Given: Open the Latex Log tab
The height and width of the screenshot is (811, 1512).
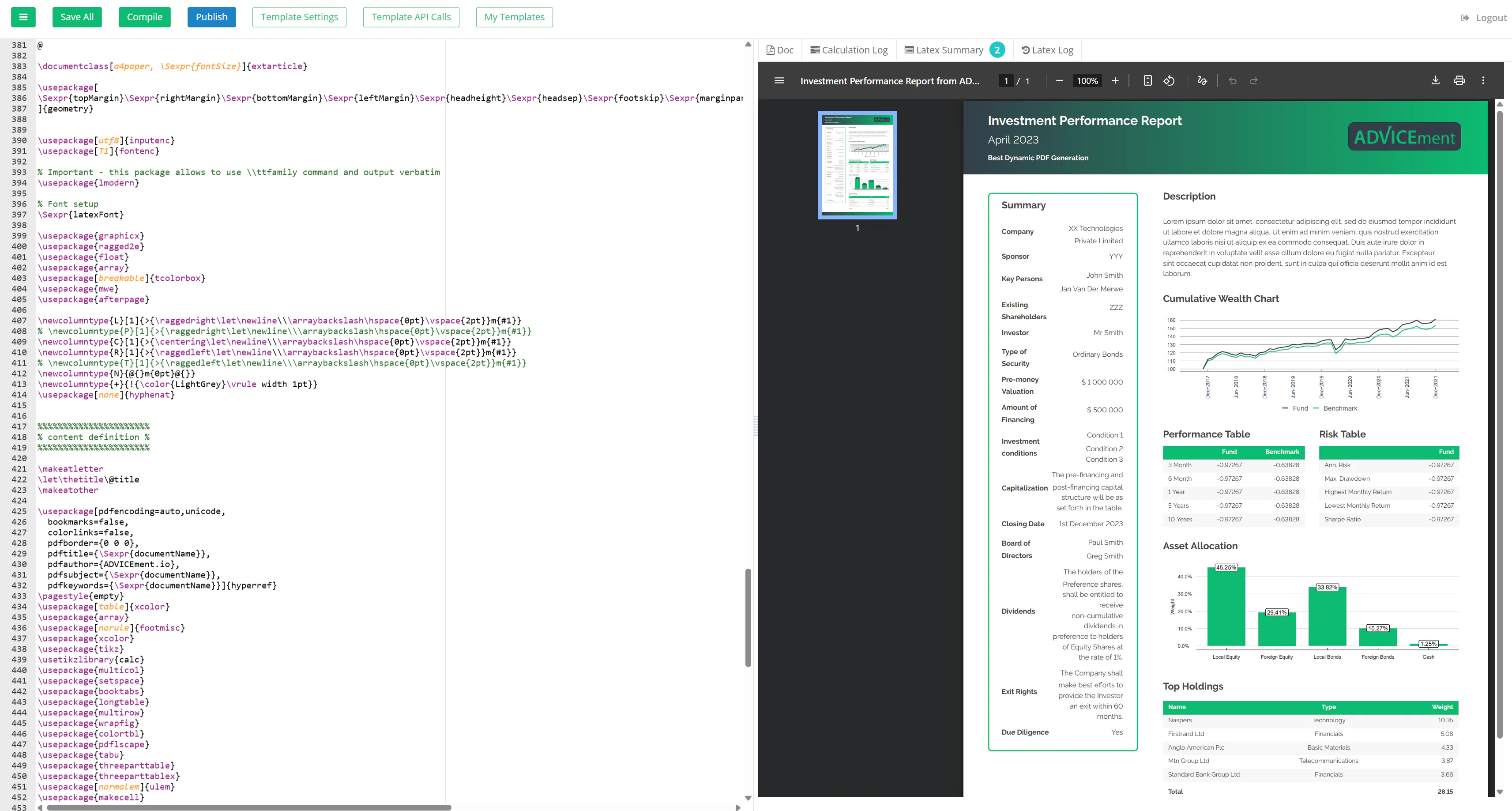Looking at the screenshot, I should point(1048,50).
